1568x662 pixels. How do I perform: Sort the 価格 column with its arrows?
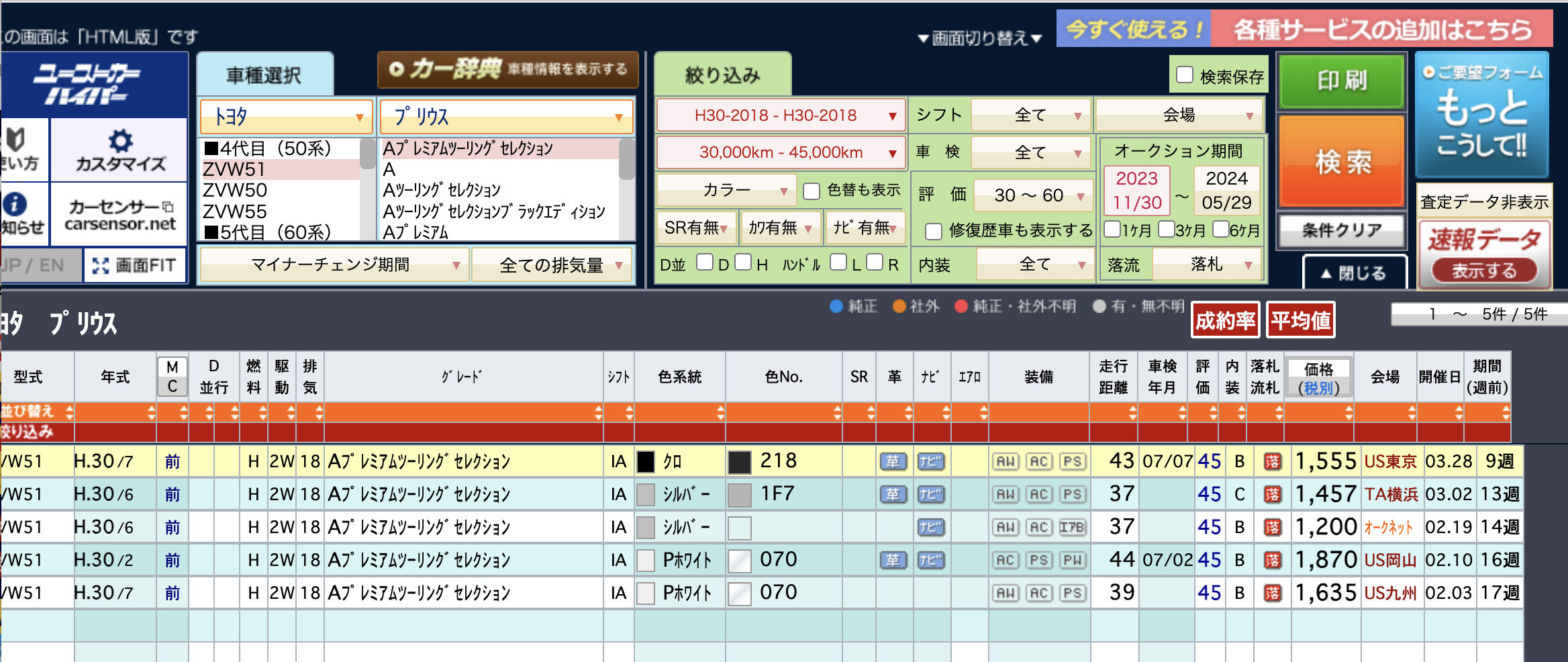(x=1349, y=412)
